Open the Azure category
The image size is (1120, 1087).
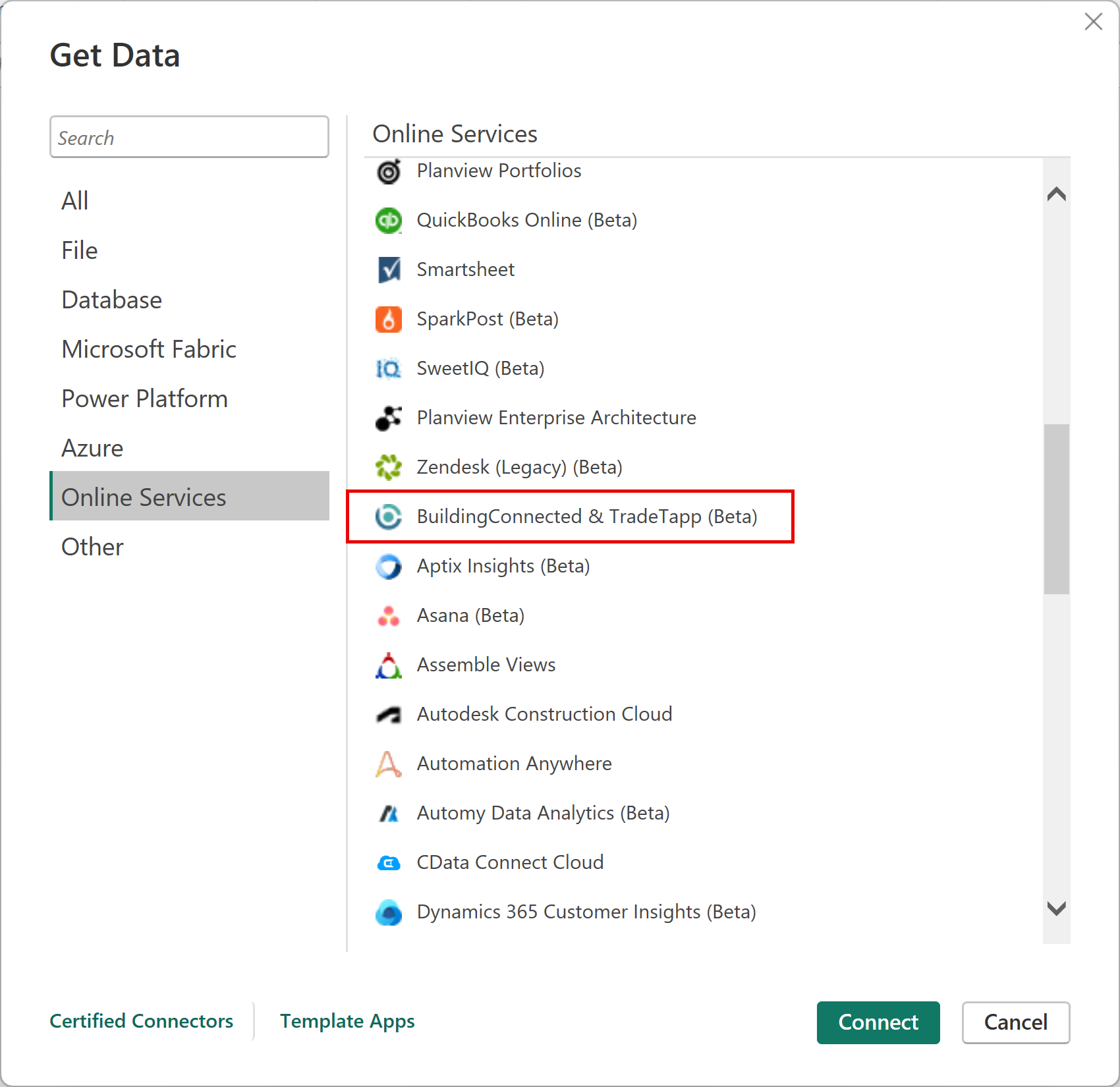click(92, 447)
